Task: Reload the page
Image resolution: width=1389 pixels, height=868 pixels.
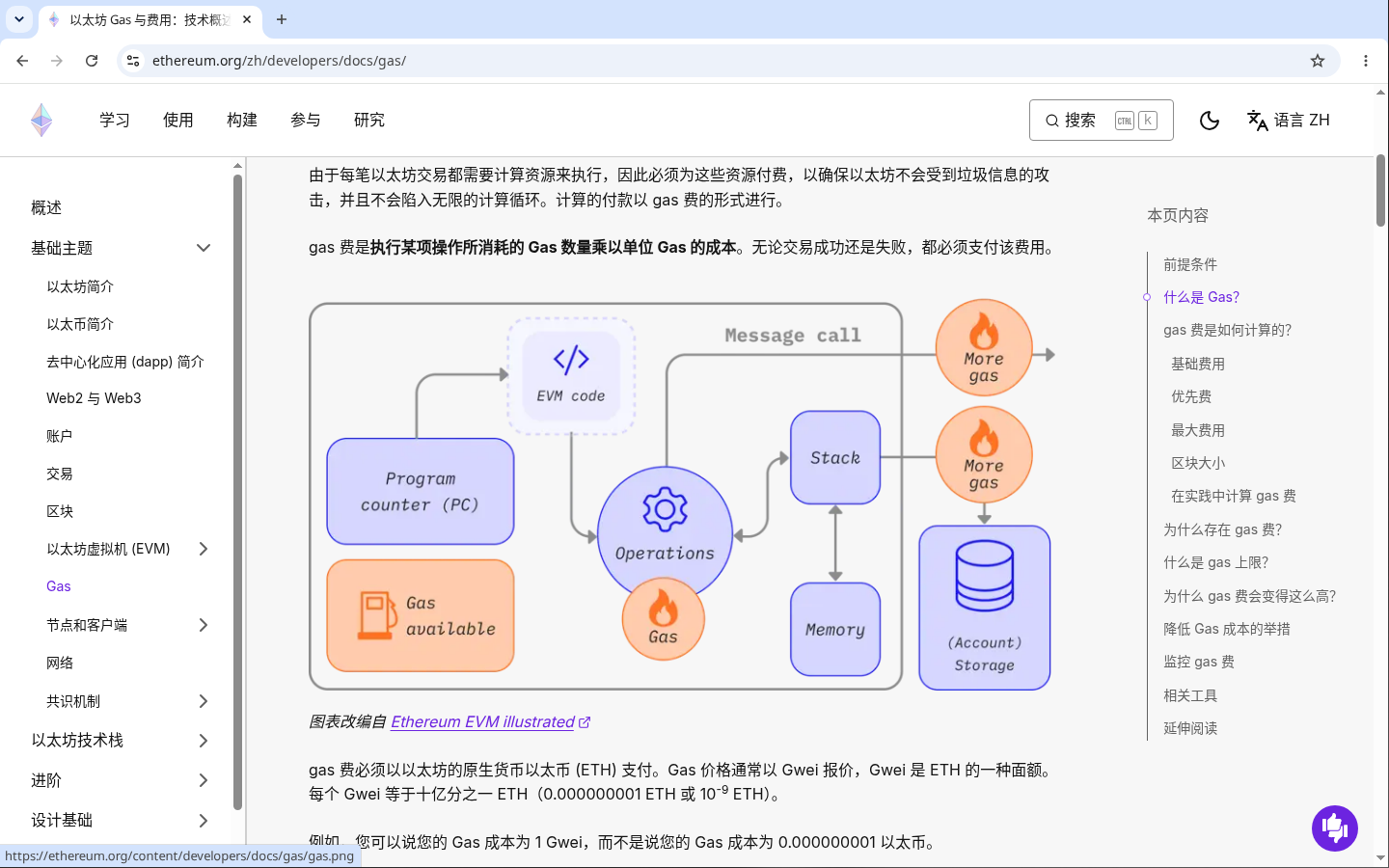Action: pos(92,61)
